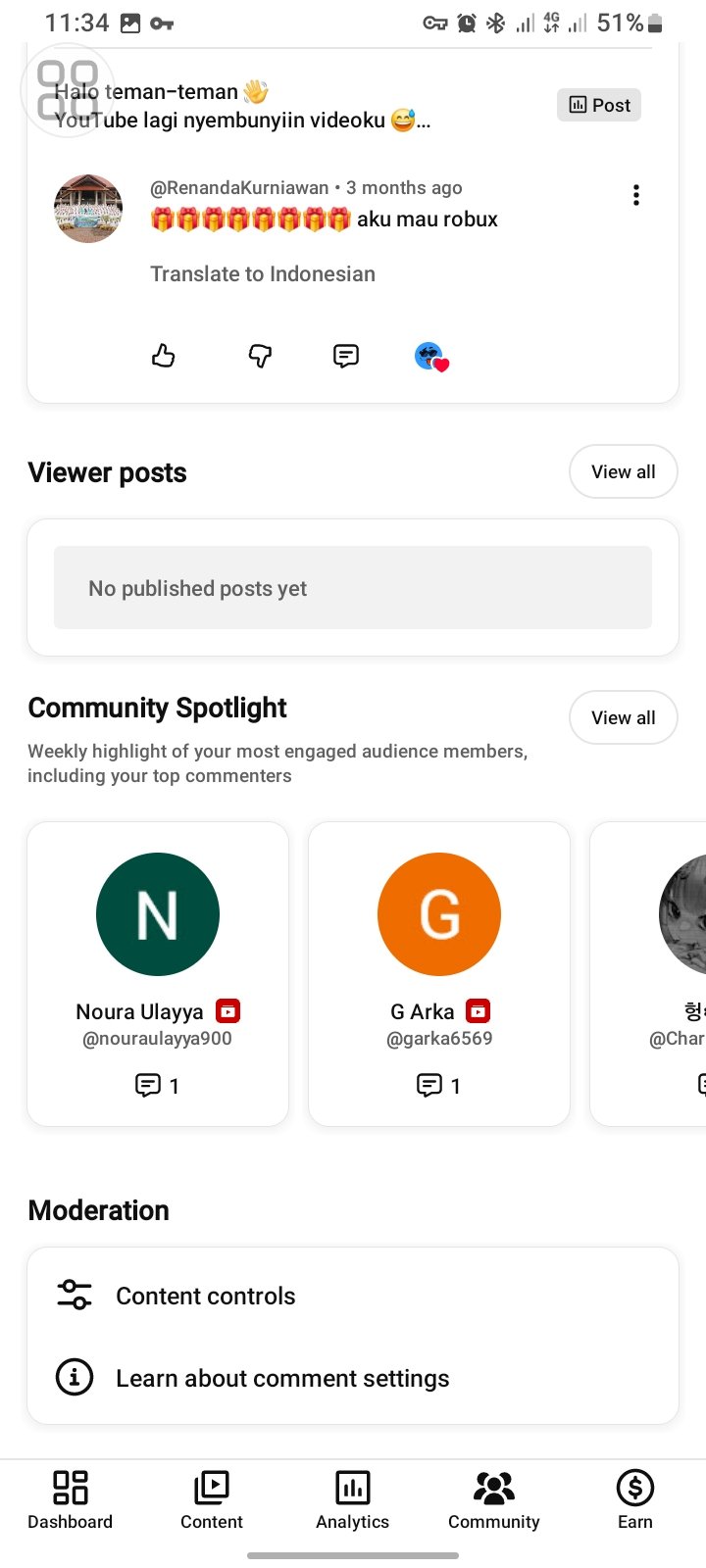Open Noura Ulayya's profile avatar
The height and width of the screenshot is (1568, 706).
click(158, 914)
